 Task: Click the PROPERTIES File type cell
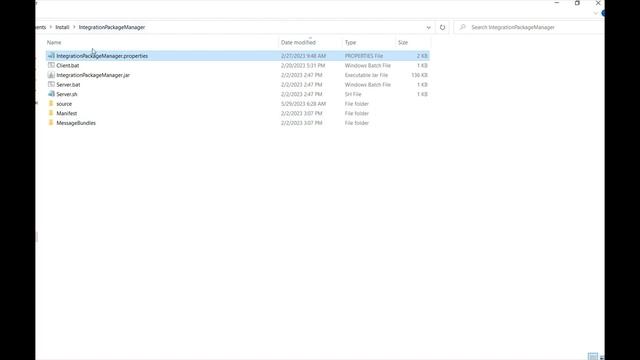tap(364, 56)
